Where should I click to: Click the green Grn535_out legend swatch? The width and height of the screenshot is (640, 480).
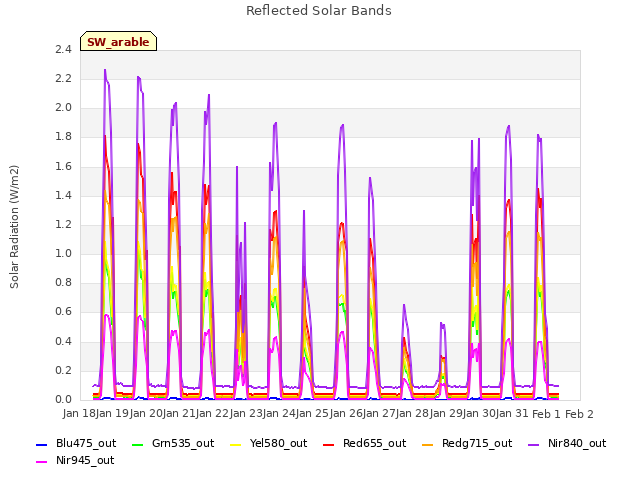pos(138,444)
